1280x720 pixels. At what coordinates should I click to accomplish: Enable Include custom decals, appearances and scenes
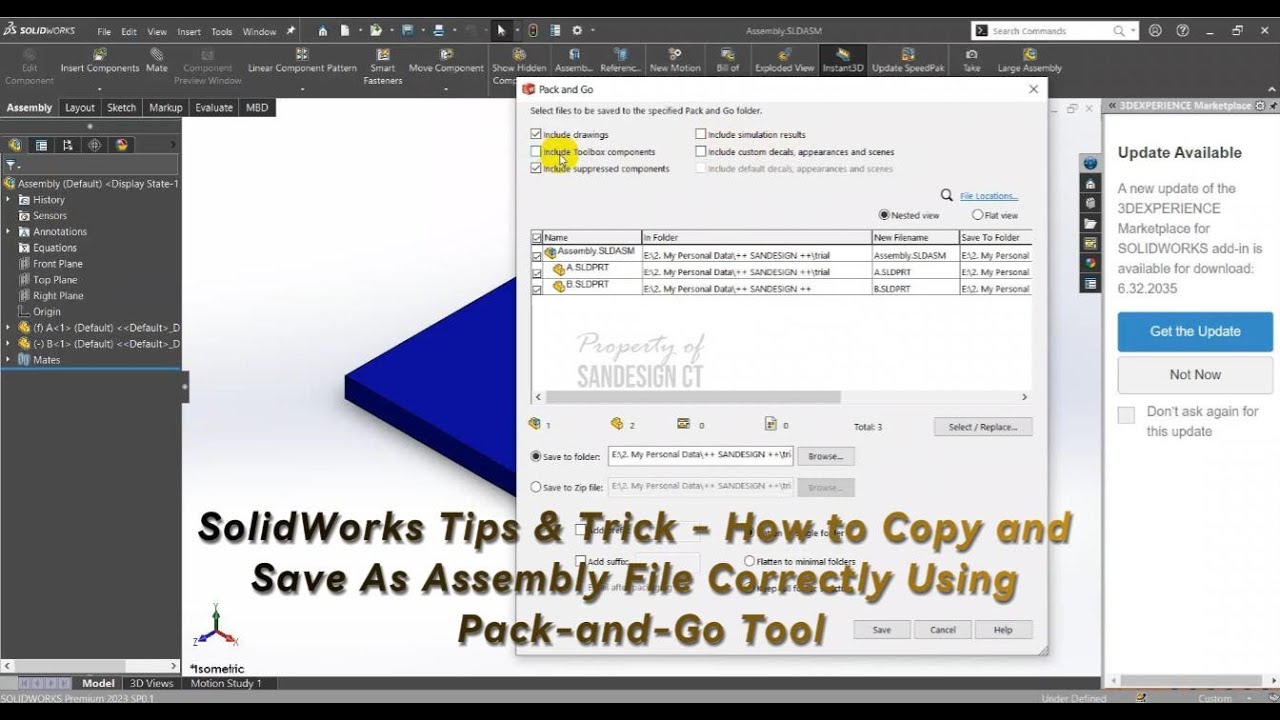701,152
